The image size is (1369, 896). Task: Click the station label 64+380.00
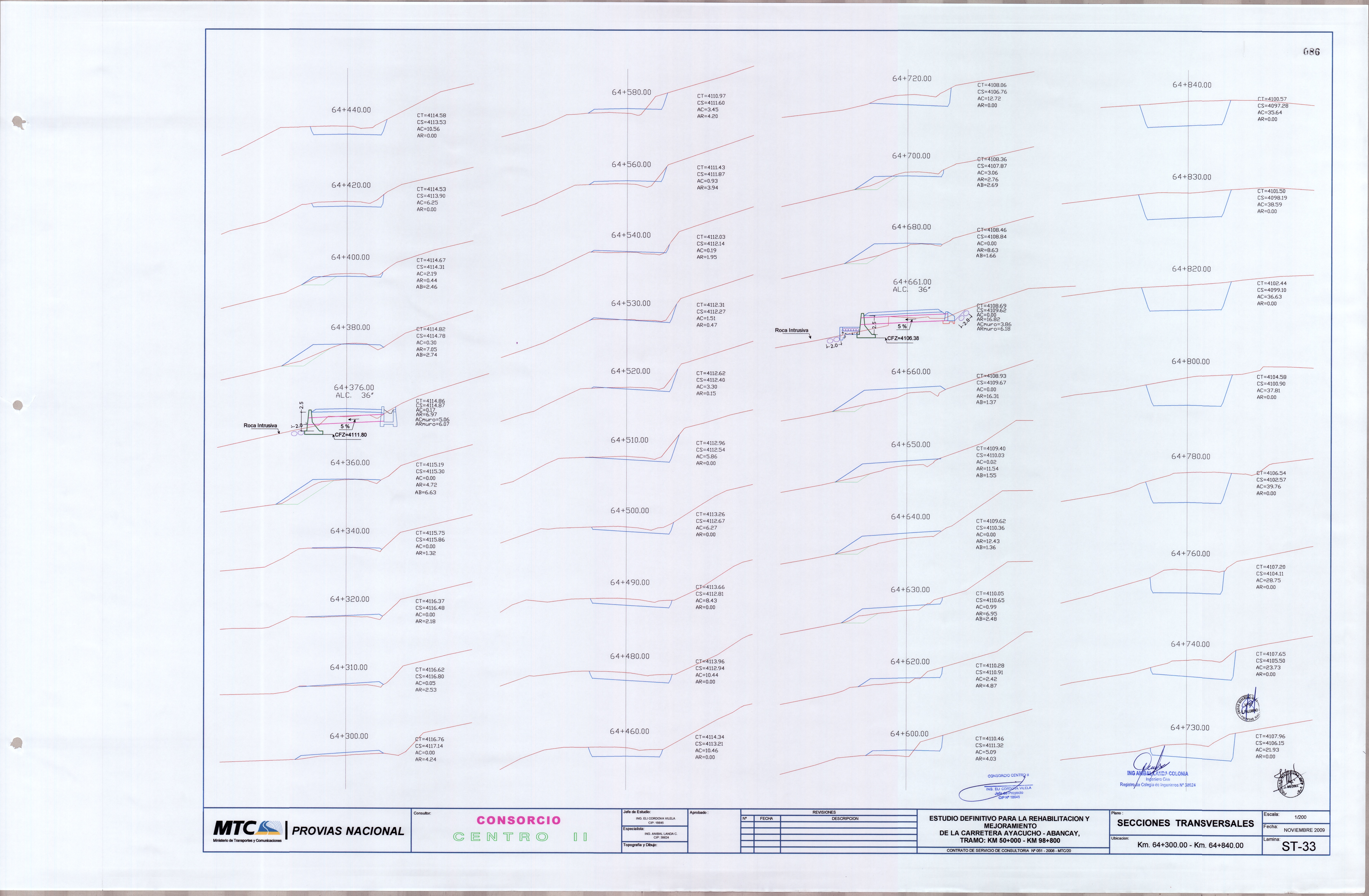(x=350, y=327)
